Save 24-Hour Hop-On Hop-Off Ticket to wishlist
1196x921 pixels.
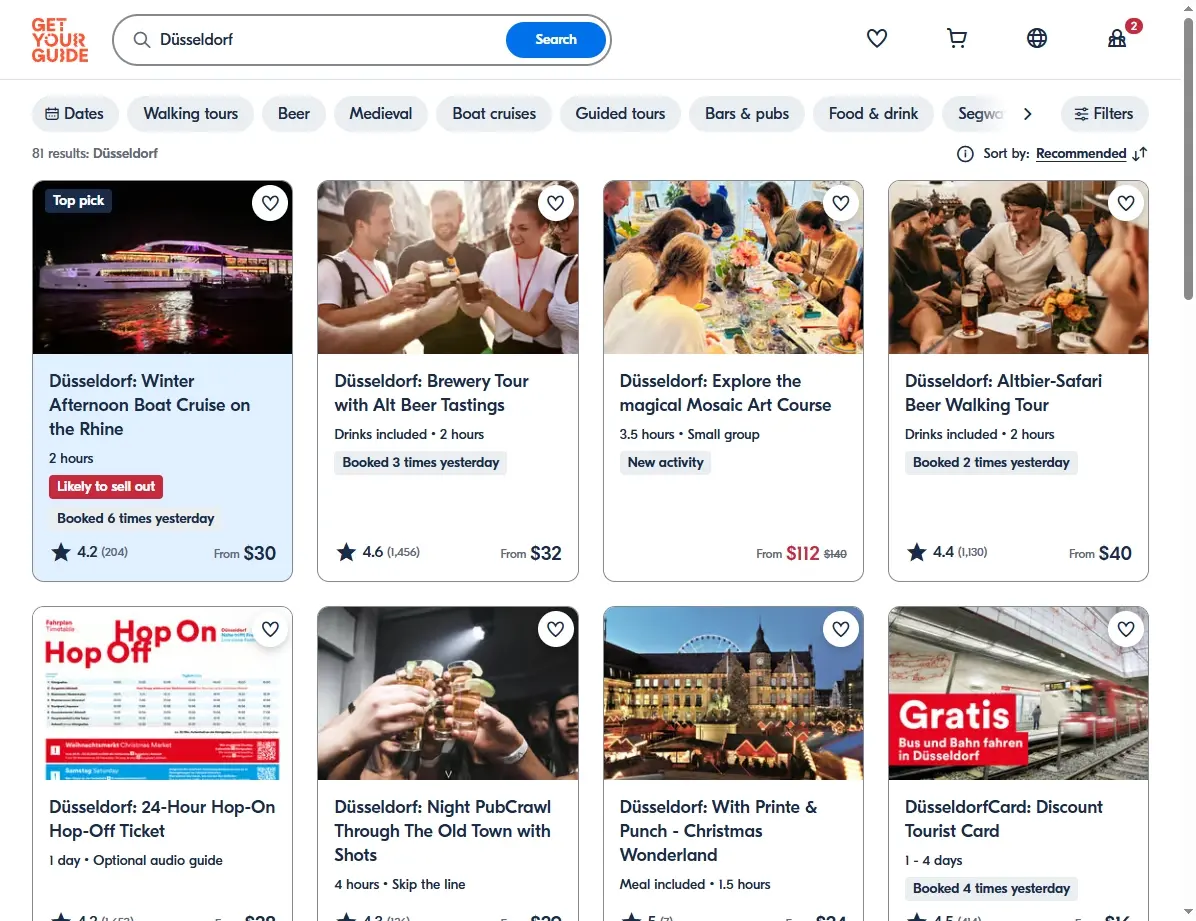(270, 629)
